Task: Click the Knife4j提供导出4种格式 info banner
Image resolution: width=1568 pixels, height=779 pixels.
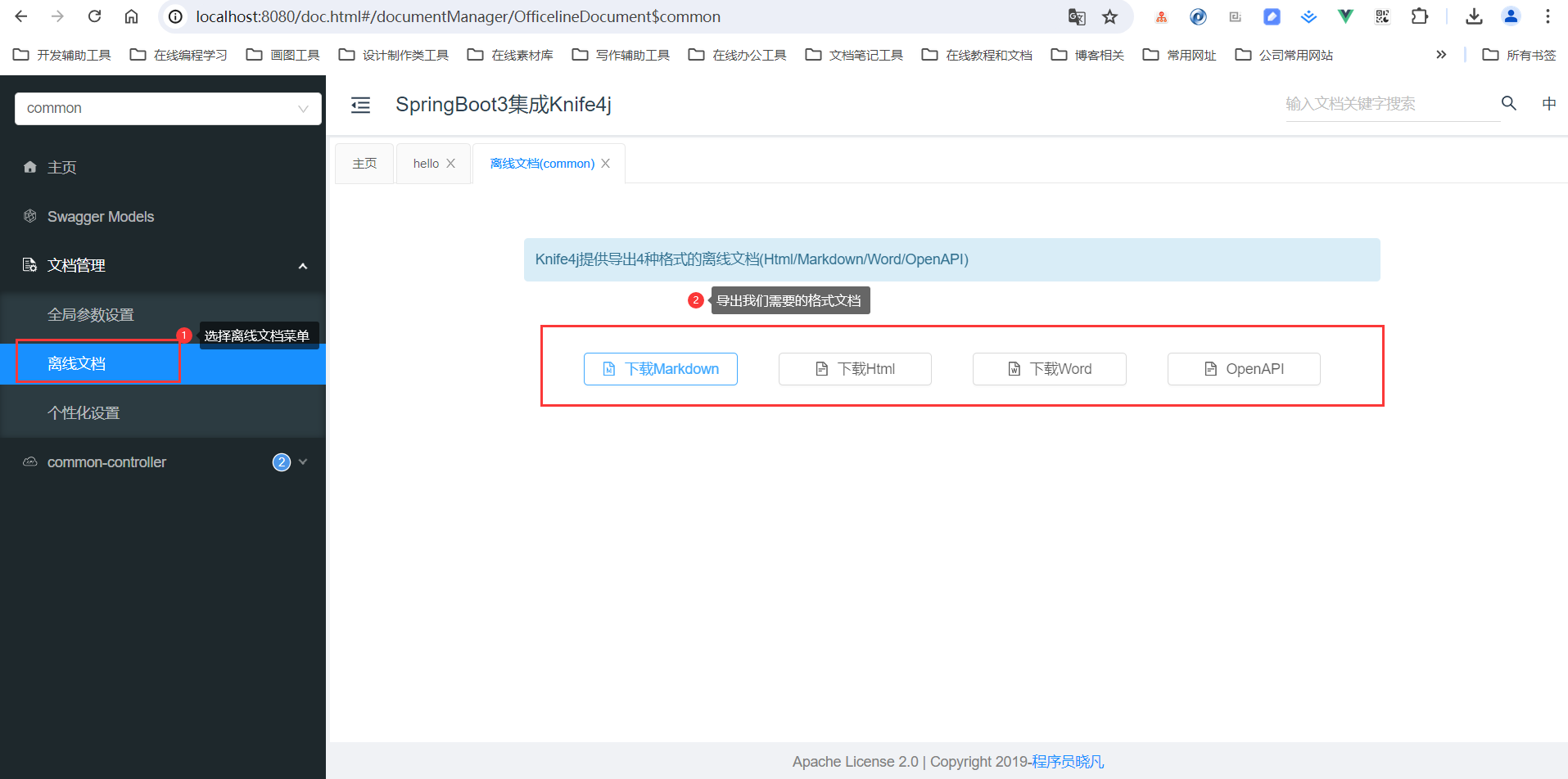Action: [x=951, y=259]
